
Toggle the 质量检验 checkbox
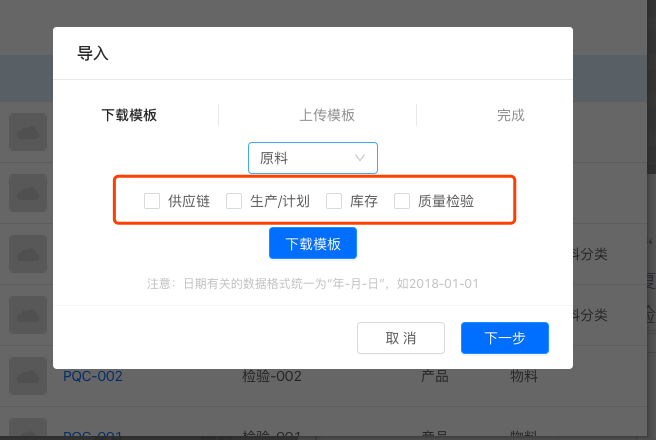coord(402,201)
